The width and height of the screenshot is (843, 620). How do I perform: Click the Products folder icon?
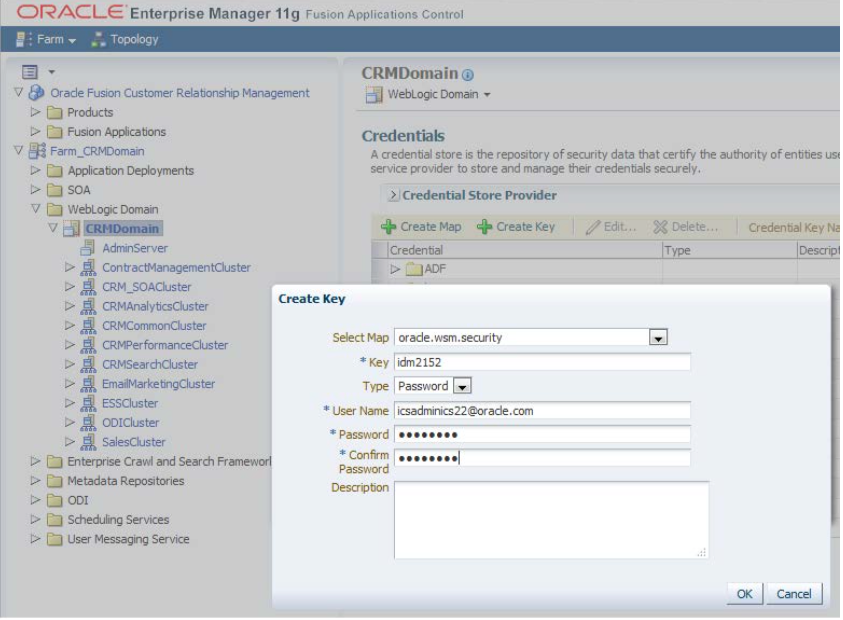pyautogui.click(x=54, y=112)
